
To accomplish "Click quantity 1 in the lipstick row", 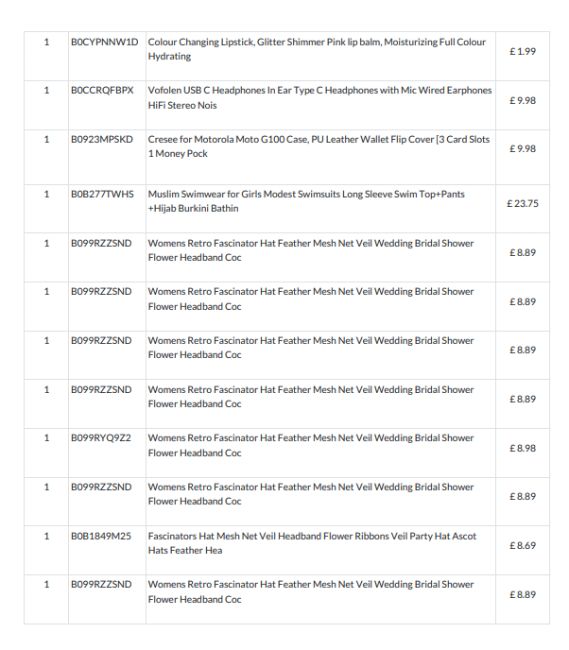I will click(46, 42).
